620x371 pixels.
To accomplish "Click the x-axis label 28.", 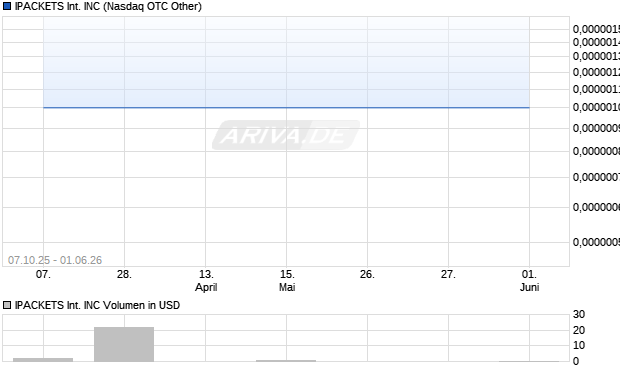I will (124, 274).
